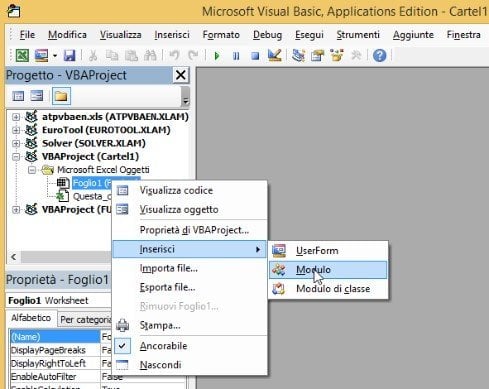Click the Reset stop toolbar icon
This screenshot has height=389, width=489.
coord(255,56)
